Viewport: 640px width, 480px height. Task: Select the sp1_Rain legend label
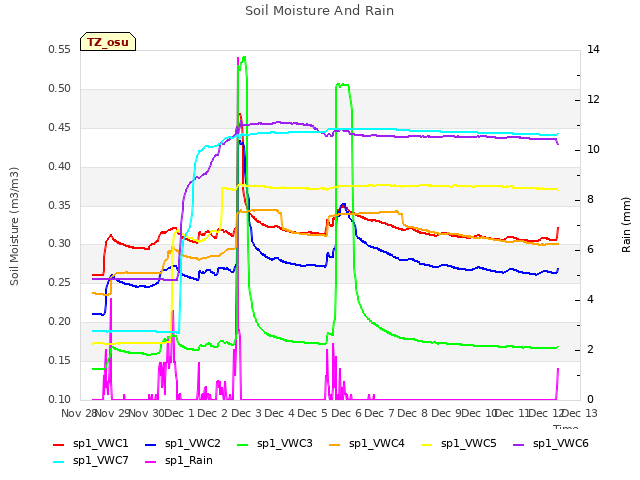coord(189,461)
